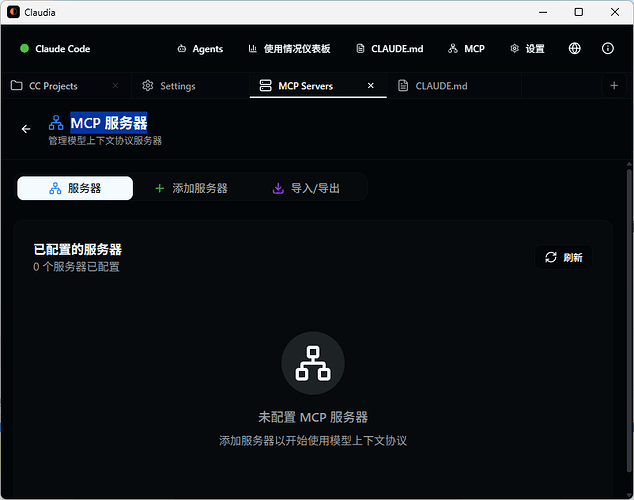Click the 管理模型上下文协议服务器 subtitle

pos(105,141)
